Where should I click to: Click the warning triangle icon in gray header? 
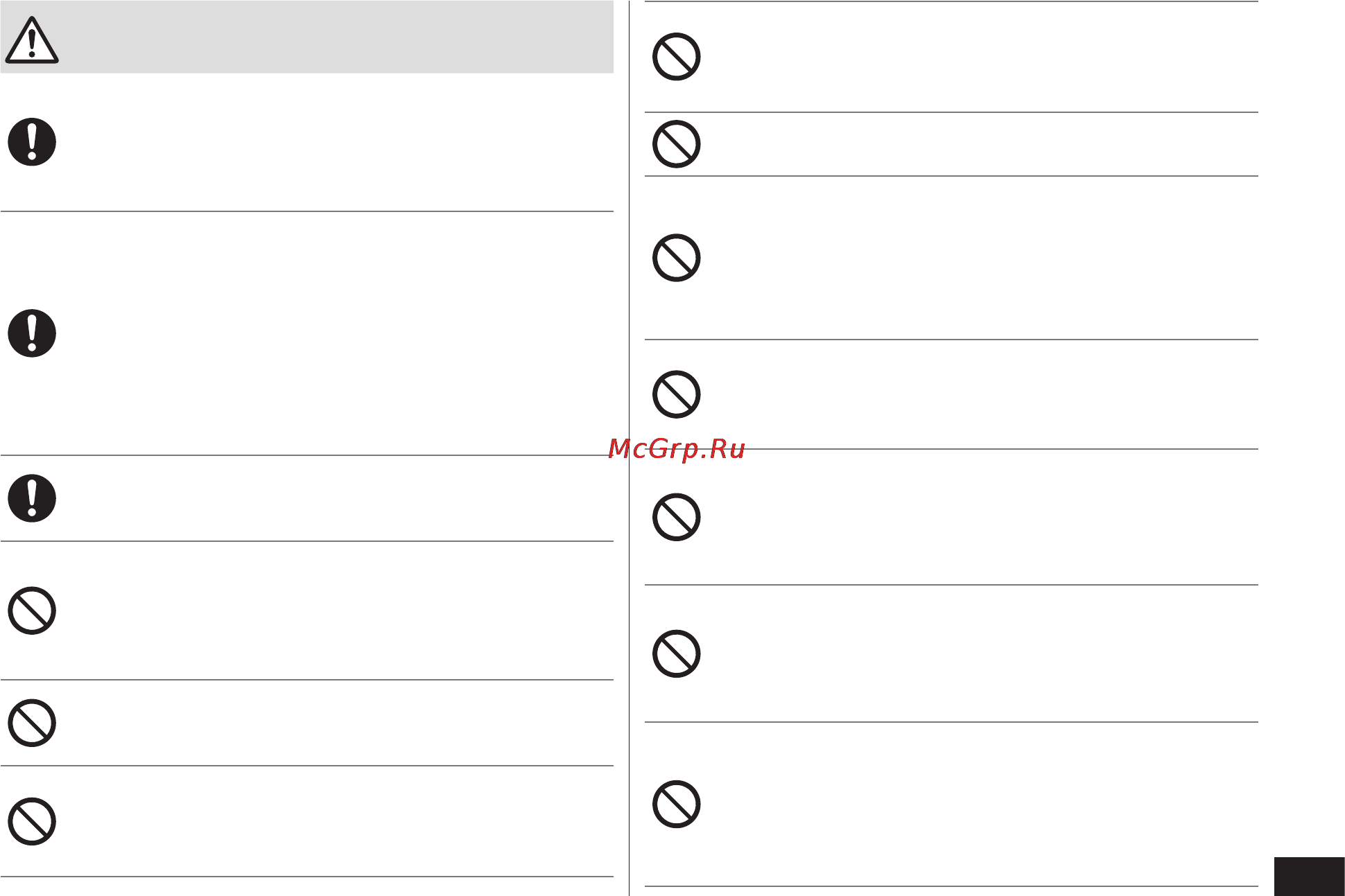pyautogui.click(x=32, y=41)
